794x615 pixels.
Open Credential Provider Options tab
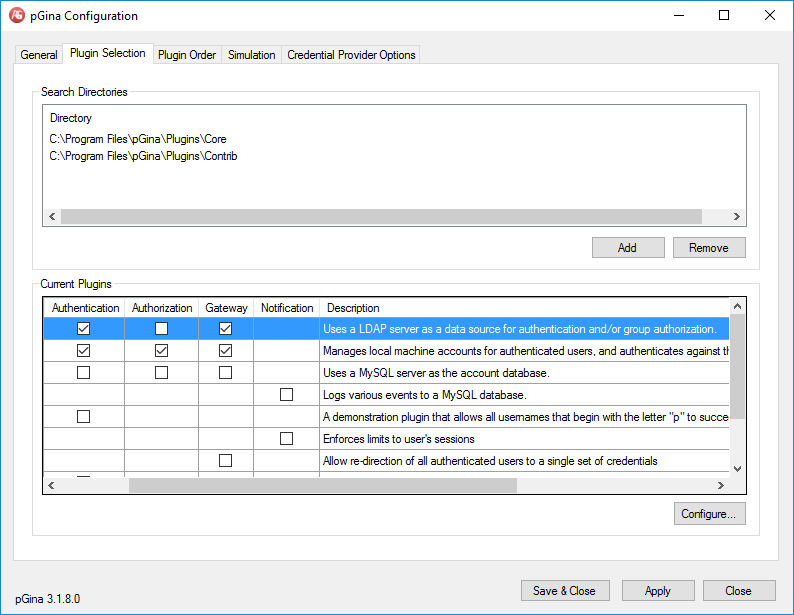tap(351, 55)
